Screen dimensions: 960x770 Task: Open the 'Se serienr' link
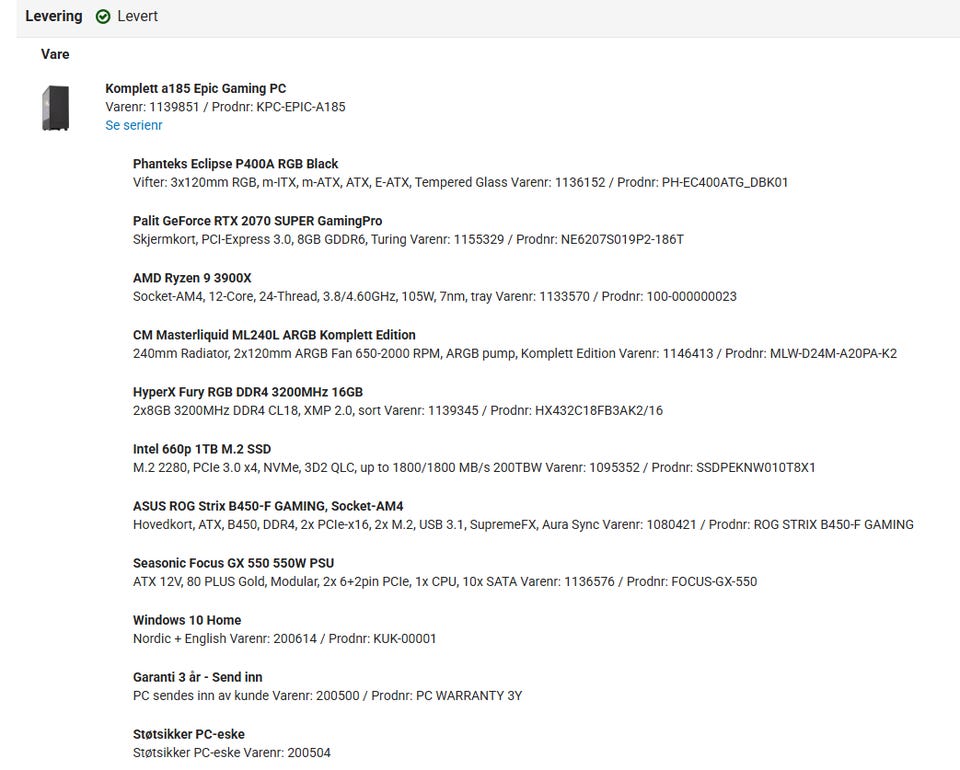coord(133,125)
